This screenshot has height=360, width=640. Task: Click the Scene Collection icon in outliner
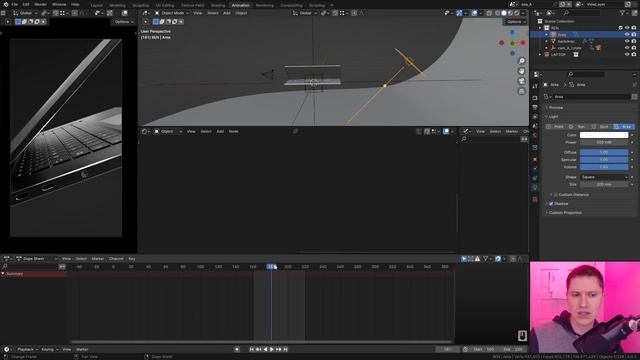[540, 21]
